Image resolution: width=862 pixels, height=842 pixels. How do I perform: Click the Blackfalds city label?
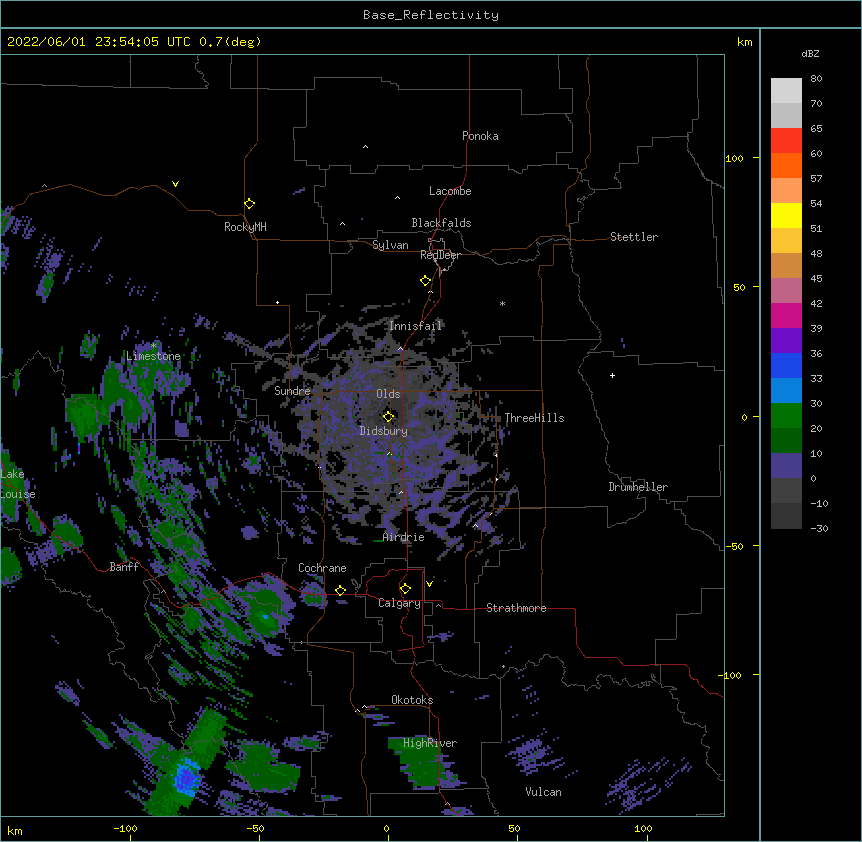click(441, 223)
